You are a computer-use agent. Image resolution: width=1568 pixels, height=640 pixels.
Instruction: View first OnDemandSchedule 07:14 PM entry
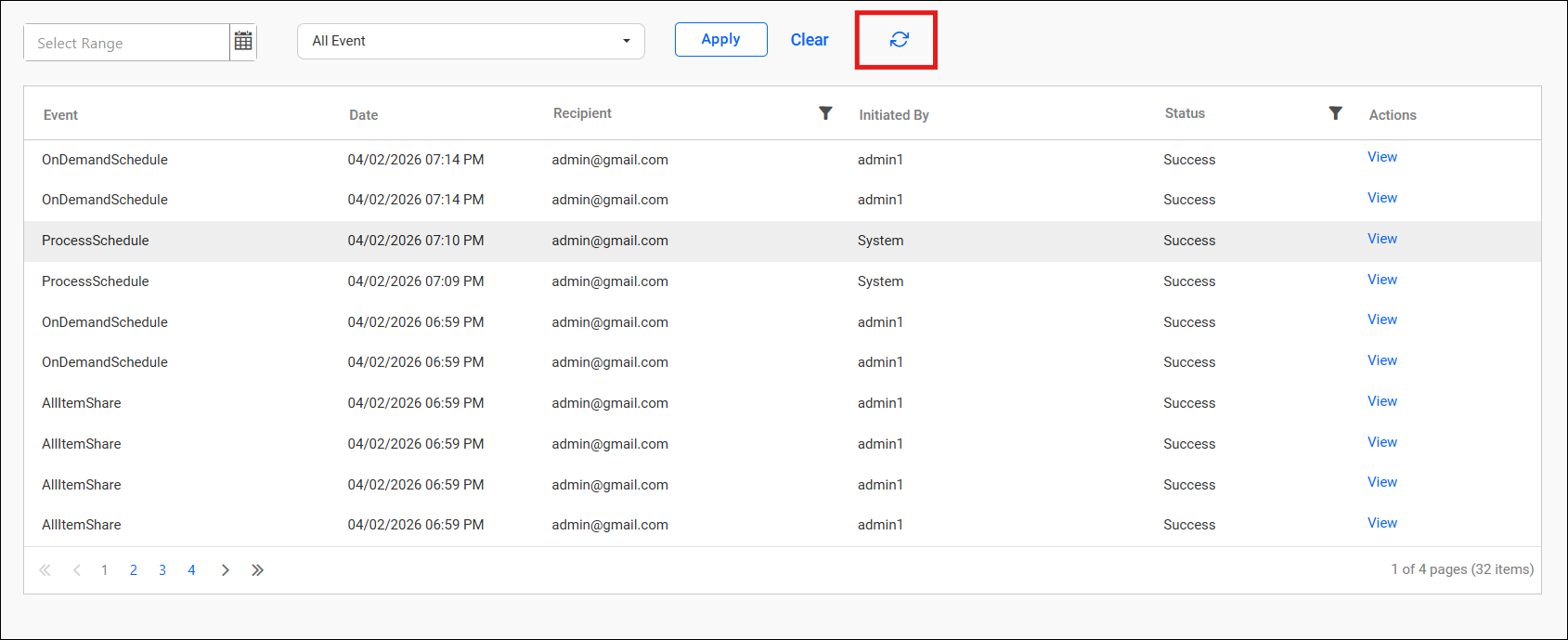coord(1381,157)
